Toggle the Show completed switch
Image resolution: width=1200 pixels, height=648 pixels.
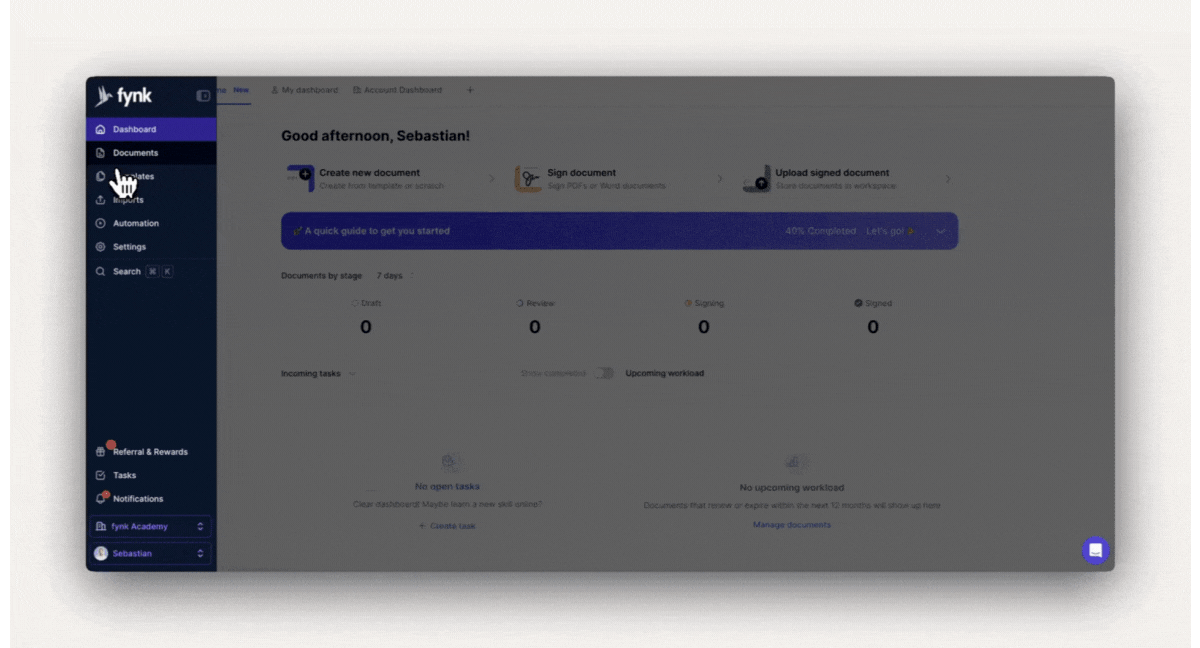(603, 373)
